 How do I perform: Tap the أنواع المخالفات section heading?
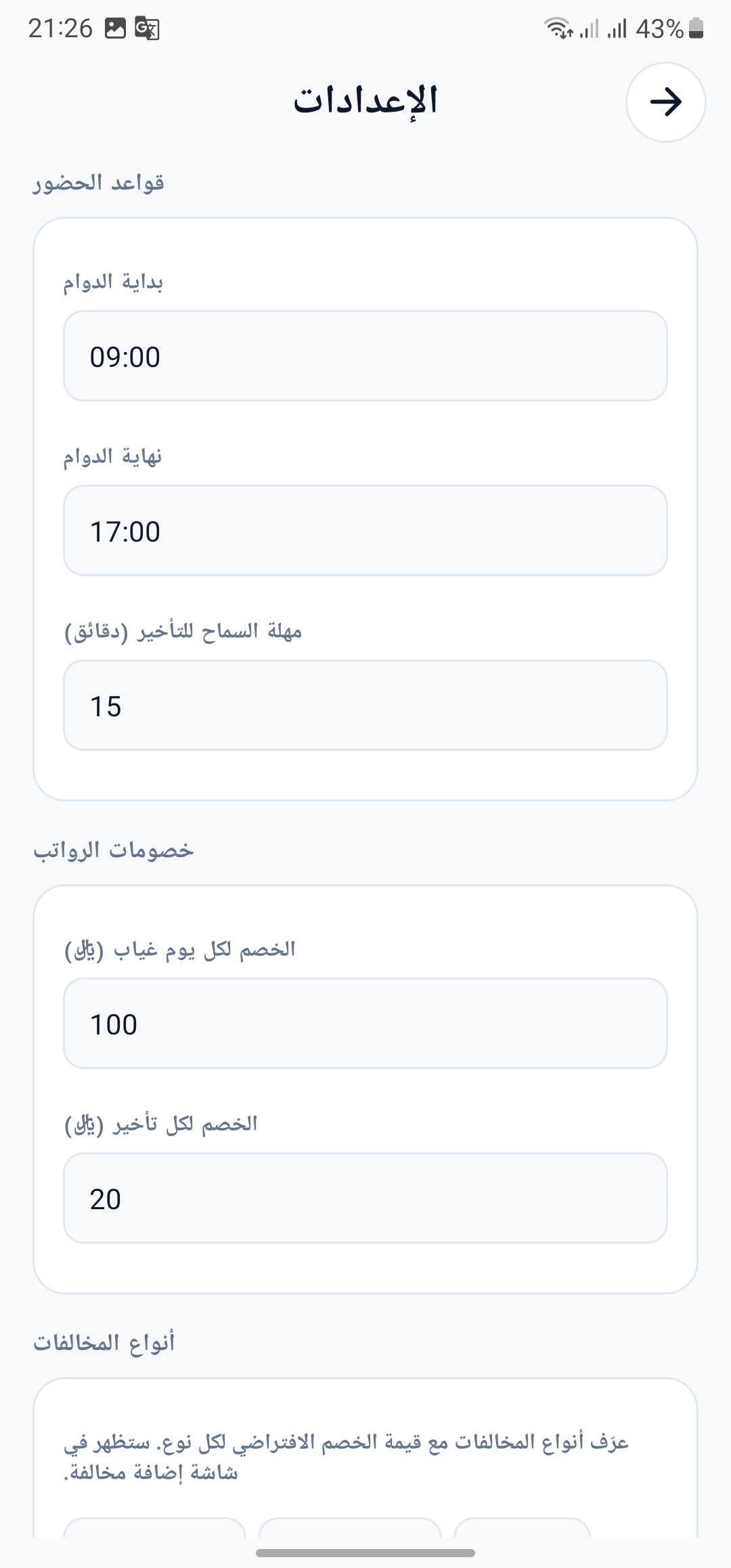pos(104,1342)
